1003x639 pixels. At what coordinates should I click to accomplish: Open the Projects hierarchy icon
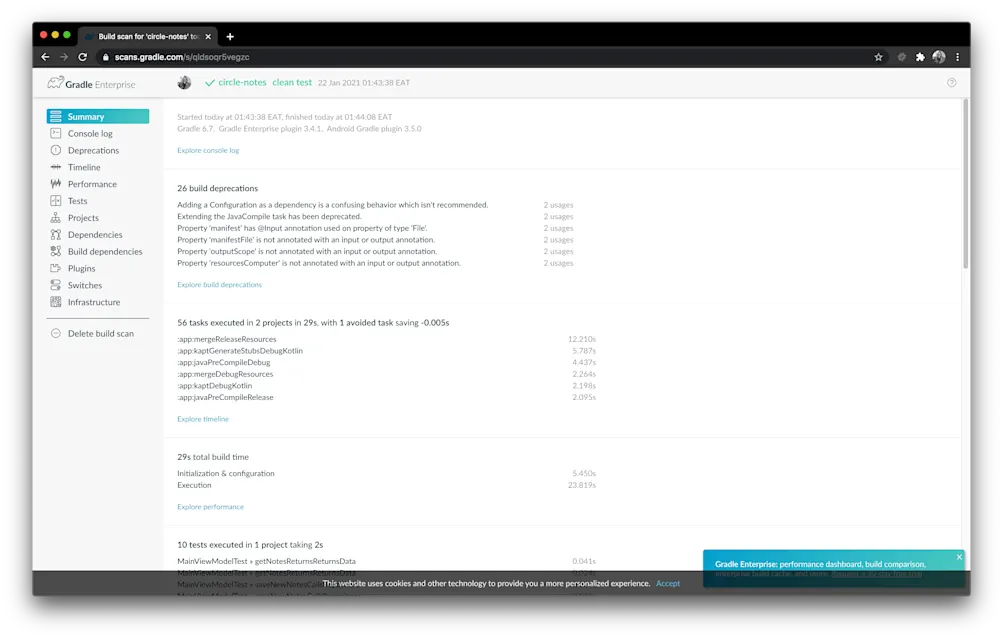(56, 217)
